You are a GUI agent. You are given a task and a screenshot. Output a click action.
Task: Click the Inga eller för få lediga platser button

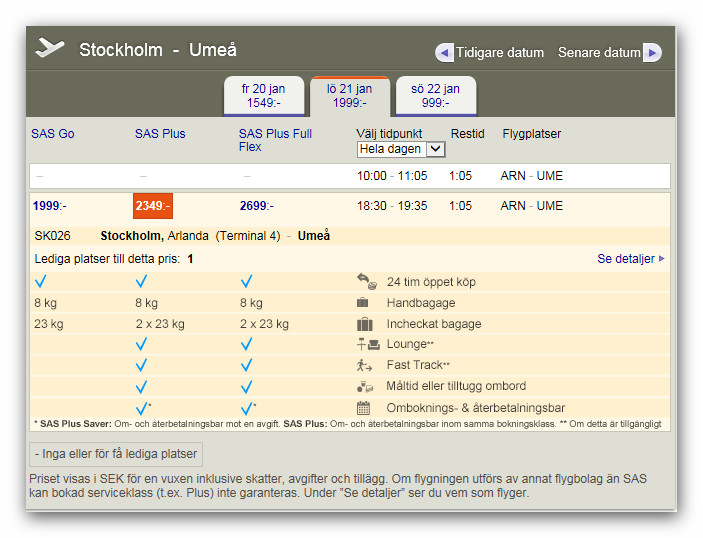tap(117, 453)
